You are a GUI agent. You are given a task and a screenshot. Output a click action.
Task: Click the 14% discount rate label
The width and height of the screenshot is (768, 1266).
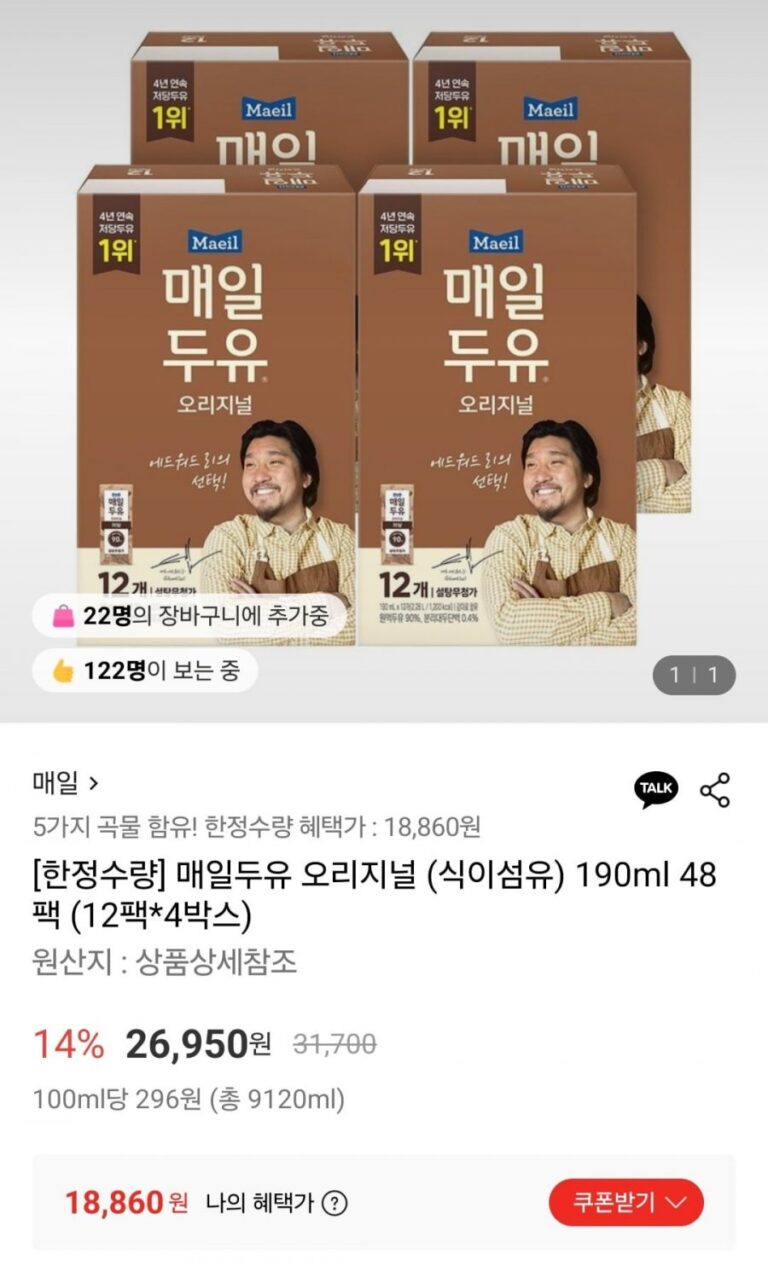(69, 1045)
